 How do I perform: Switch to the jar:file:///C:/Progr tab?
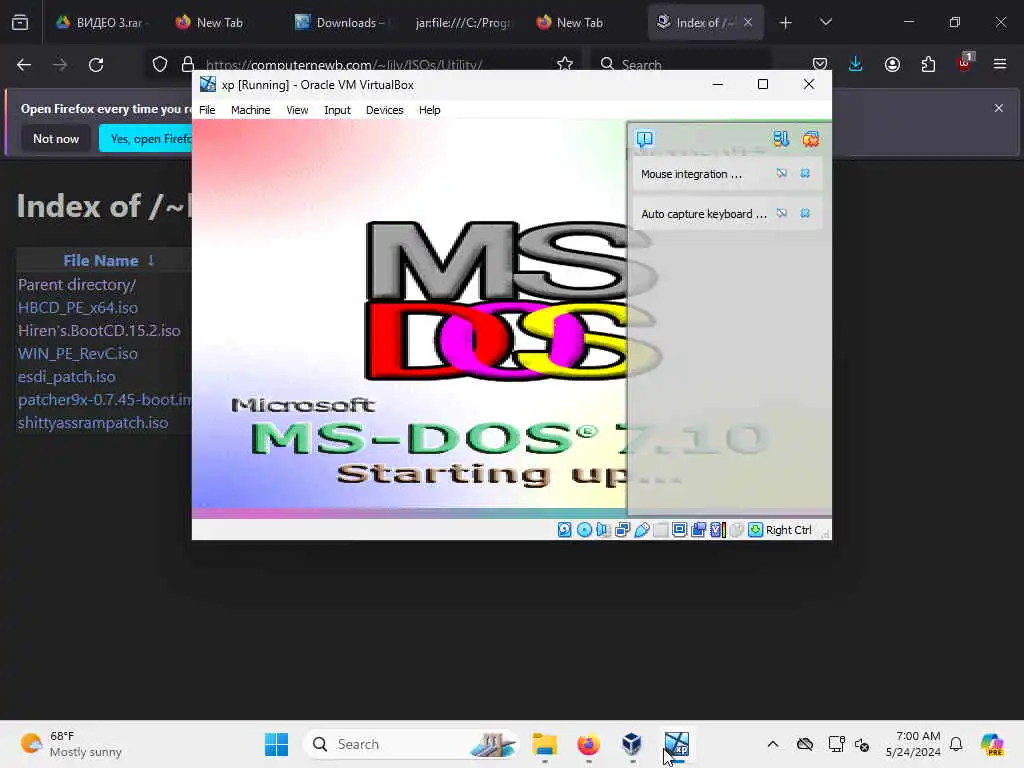pos(462,22)
